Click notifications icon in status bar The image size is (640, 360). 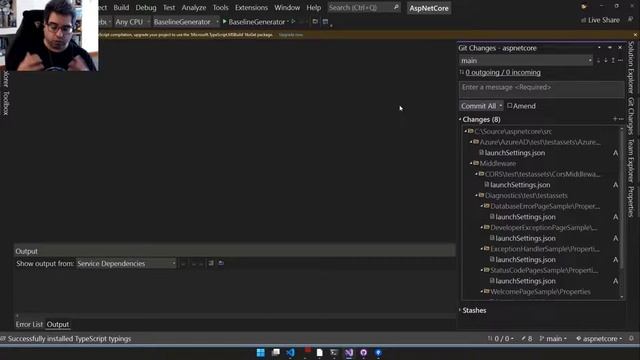pyautogui.click(x=631, y=338)
